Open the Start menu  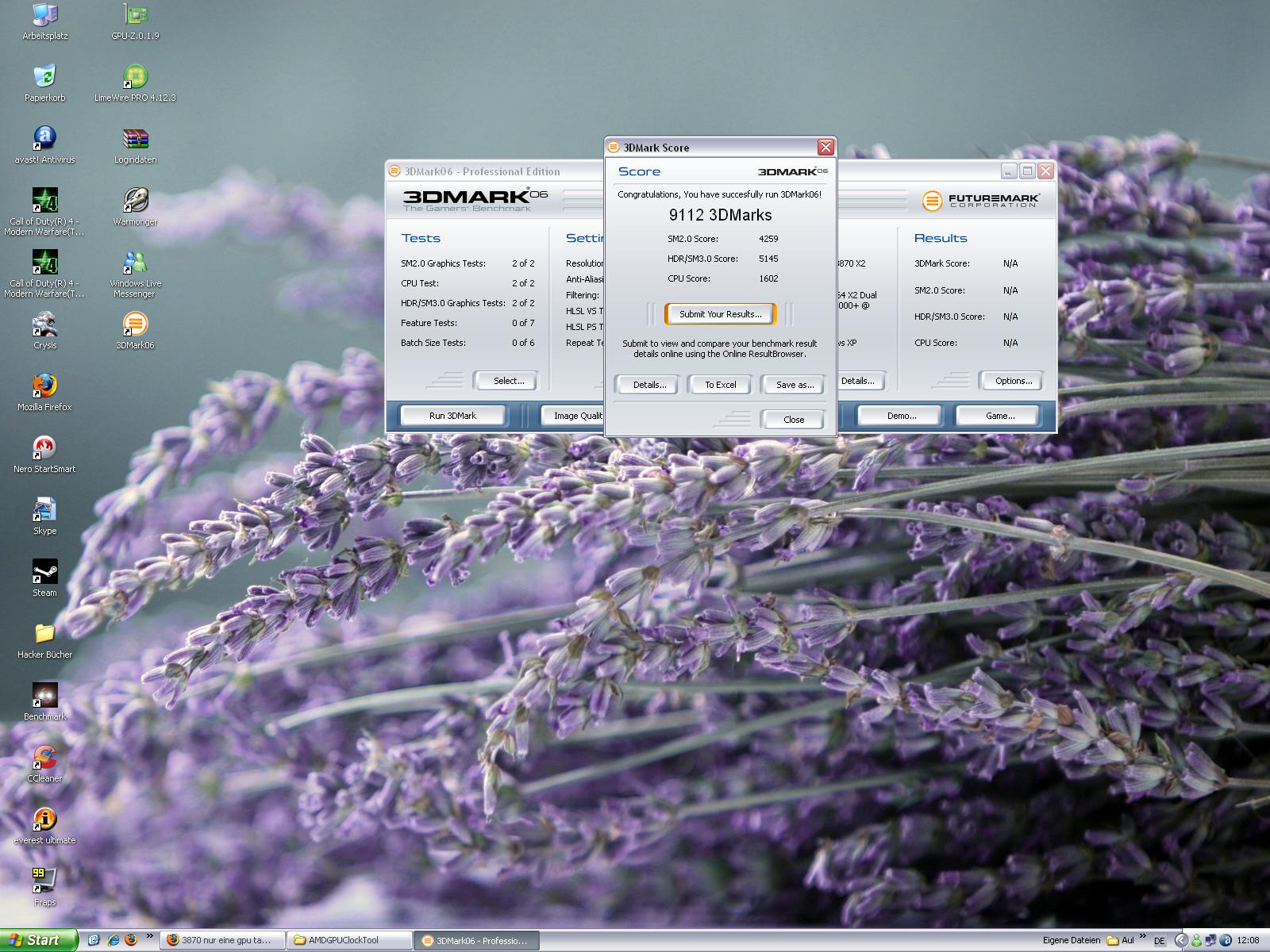tap(40, 940)
